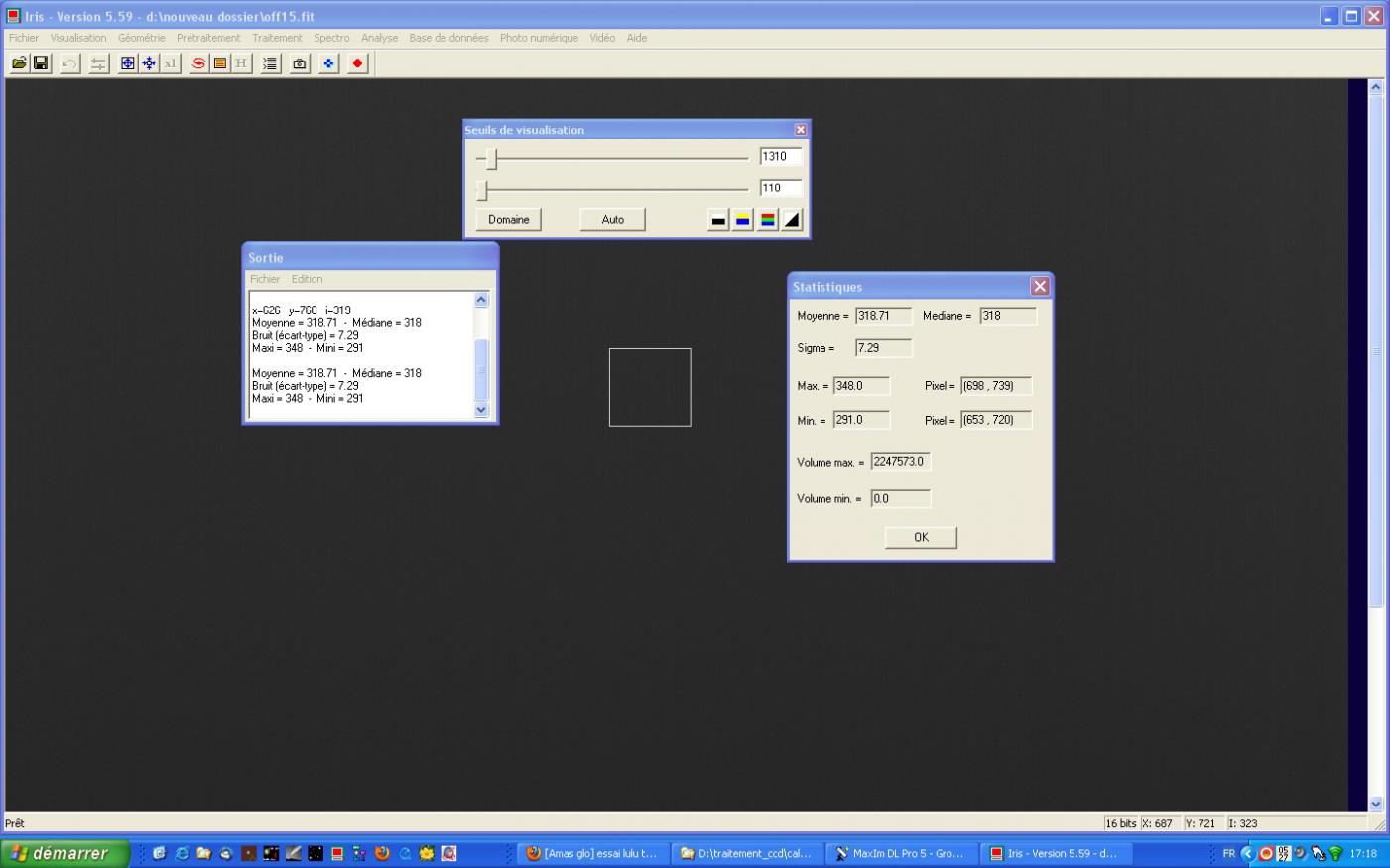The height and width of the screenshot is (868, 1390).
Task: Close the Seuils de visualisation window
Action: [801, 130]
